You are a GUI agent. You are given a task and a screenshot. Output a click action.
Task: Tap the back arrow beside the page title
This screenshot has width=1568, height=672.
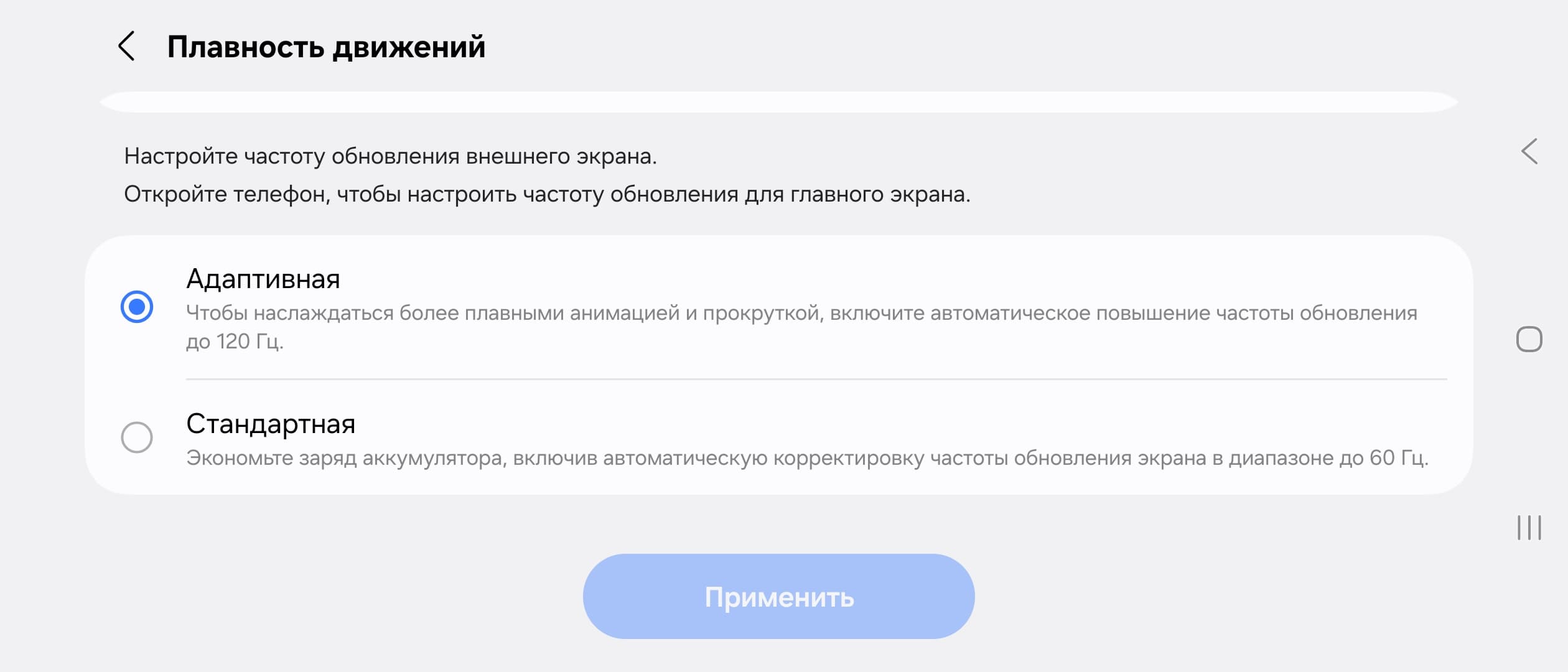point(126,47)
